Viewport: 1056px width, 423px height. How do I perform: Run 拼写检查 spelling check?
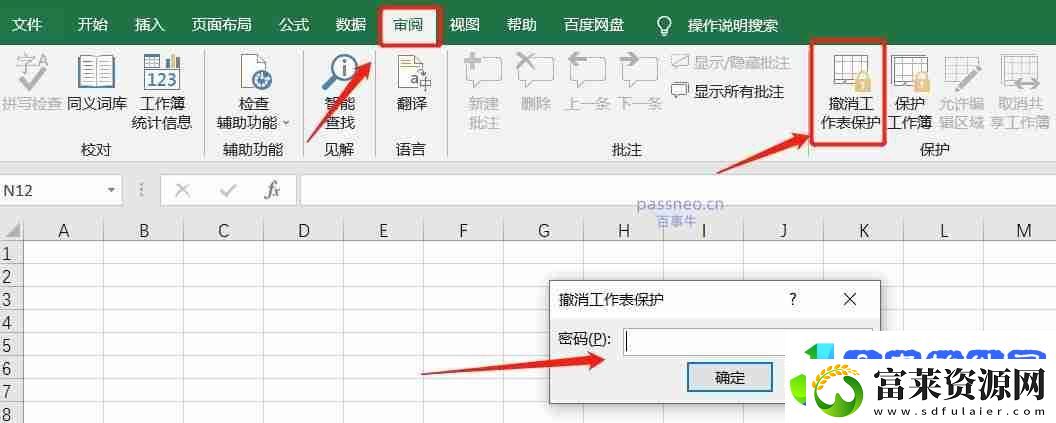point(30,82)
